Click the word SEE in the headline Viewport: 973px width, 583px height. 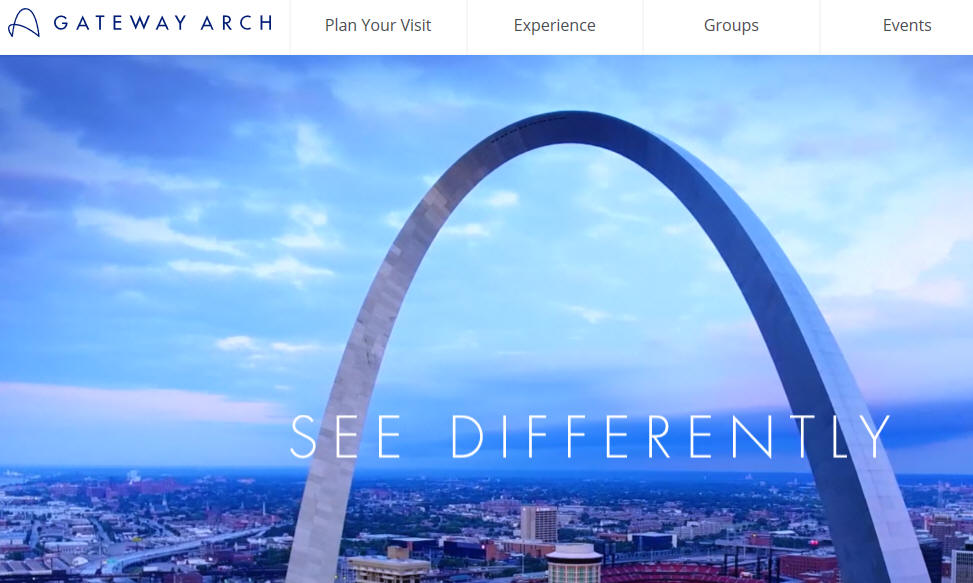345,437
